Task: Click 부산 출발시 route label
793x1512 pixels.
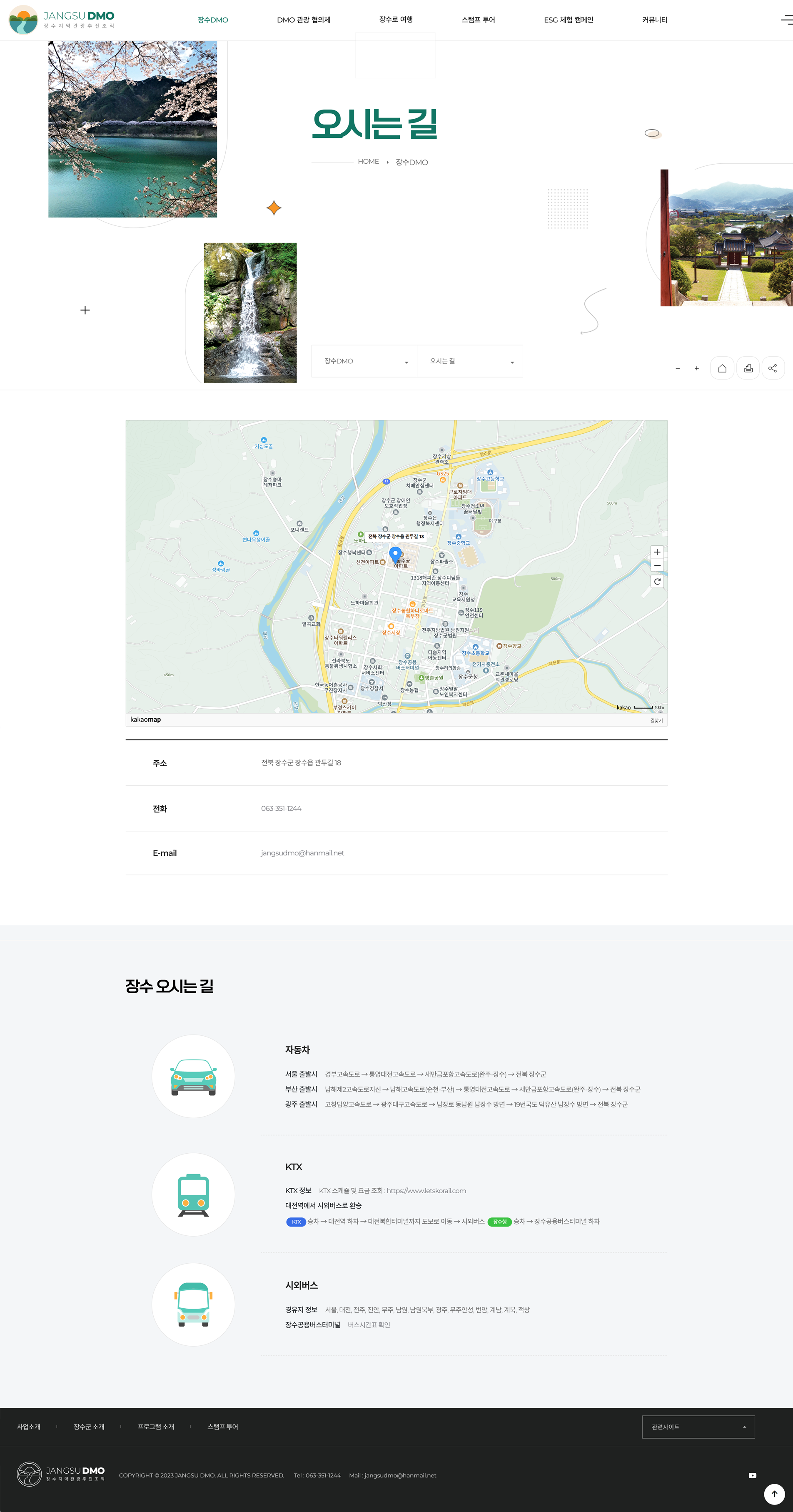Action: point(302,1090)
